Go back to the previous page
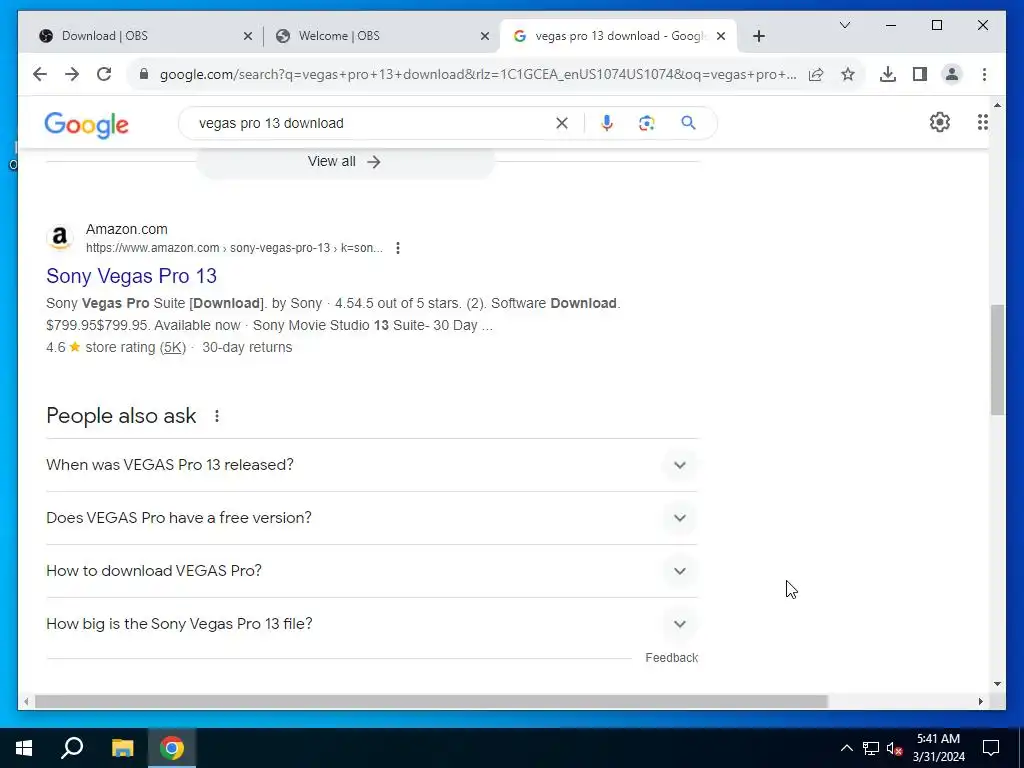Screen dimensions: 1024x768 tap(40, 74)
